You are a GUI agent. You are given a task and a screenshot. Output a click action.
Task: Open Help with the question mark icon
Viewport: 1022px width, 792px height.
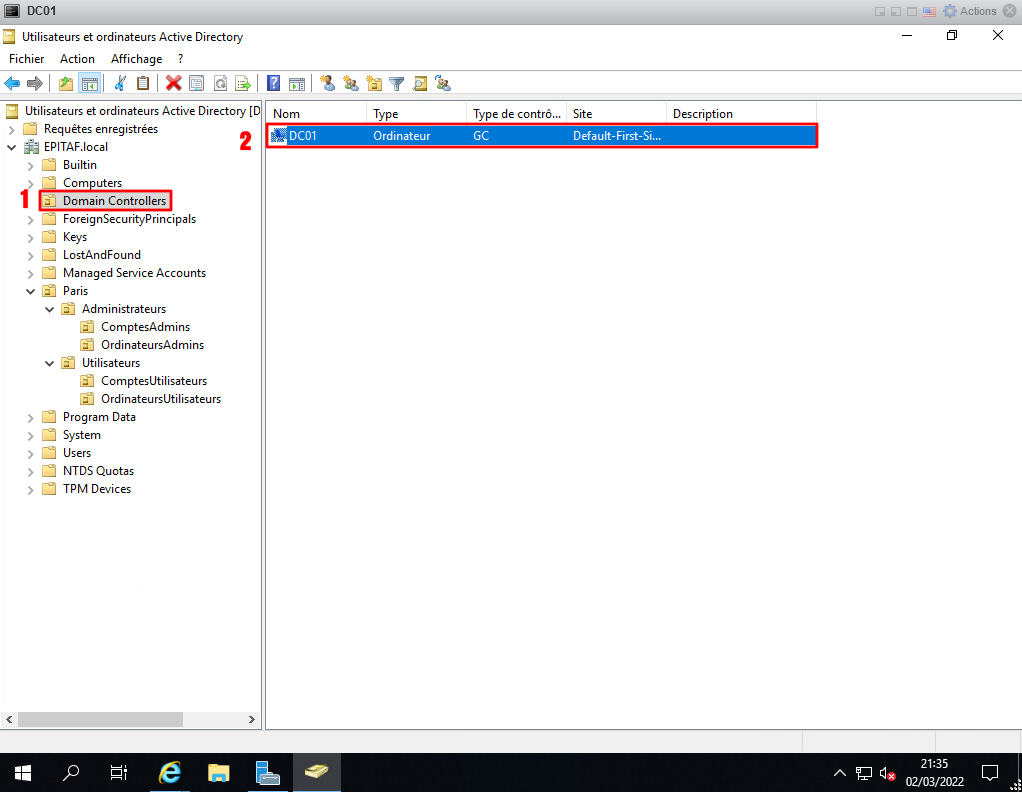pos(273,84)
